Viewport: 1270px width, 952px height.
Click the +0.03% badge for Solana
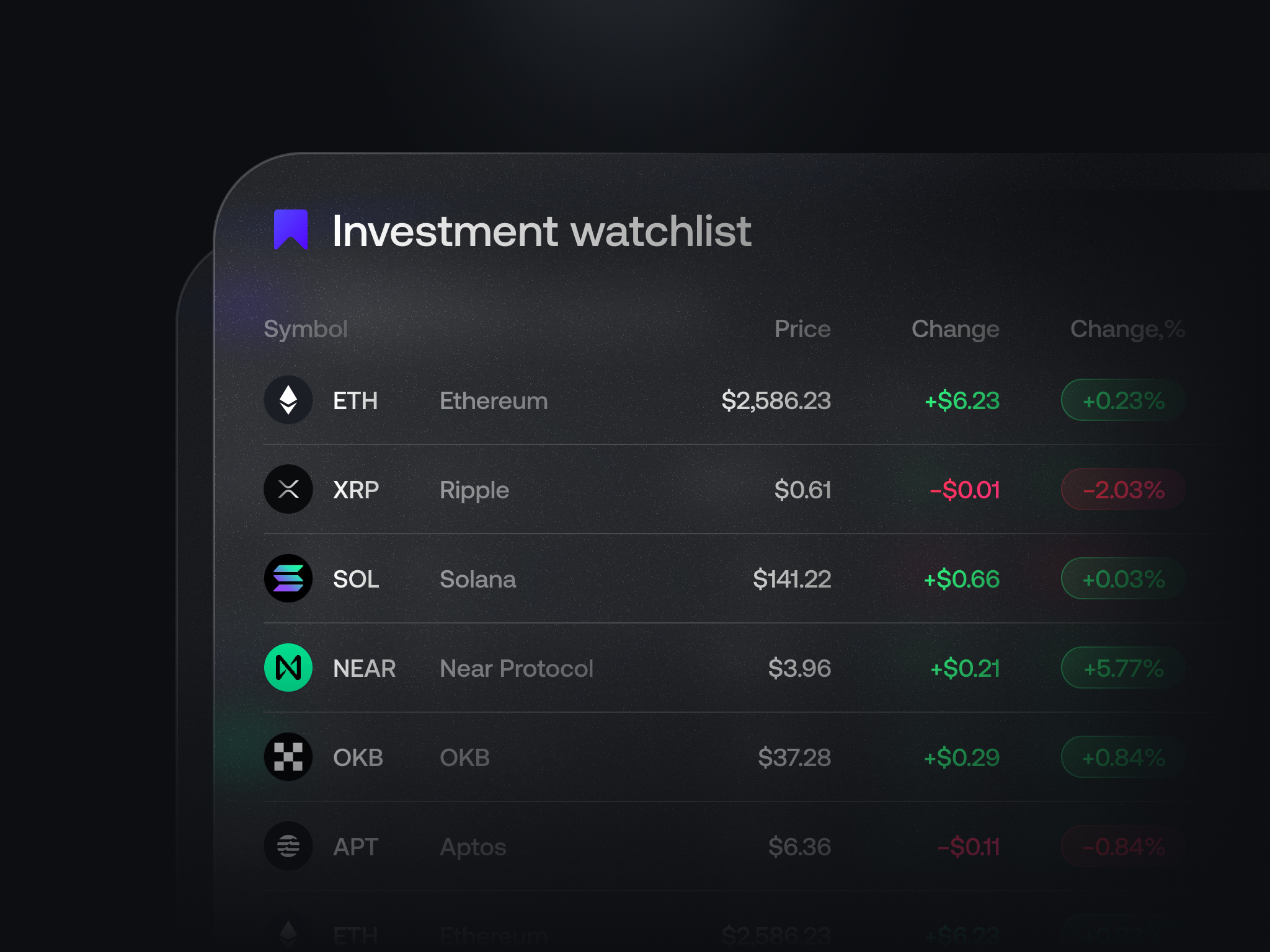coord(1122,578)
